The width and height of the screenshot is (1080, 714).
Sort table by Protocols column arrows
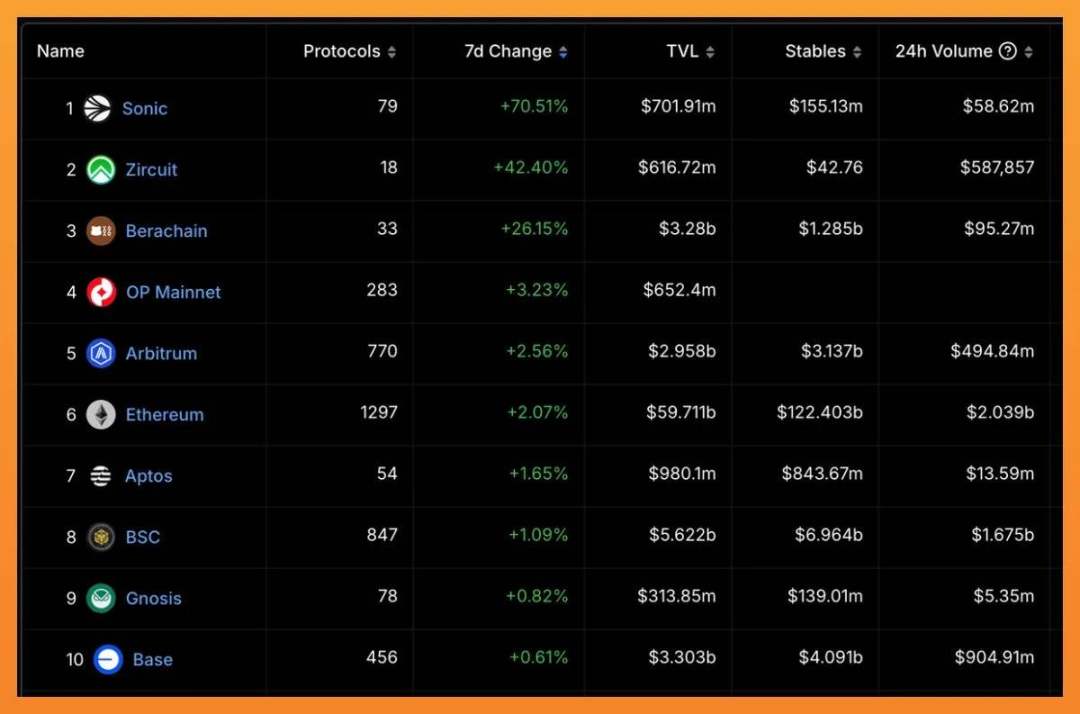391,52
